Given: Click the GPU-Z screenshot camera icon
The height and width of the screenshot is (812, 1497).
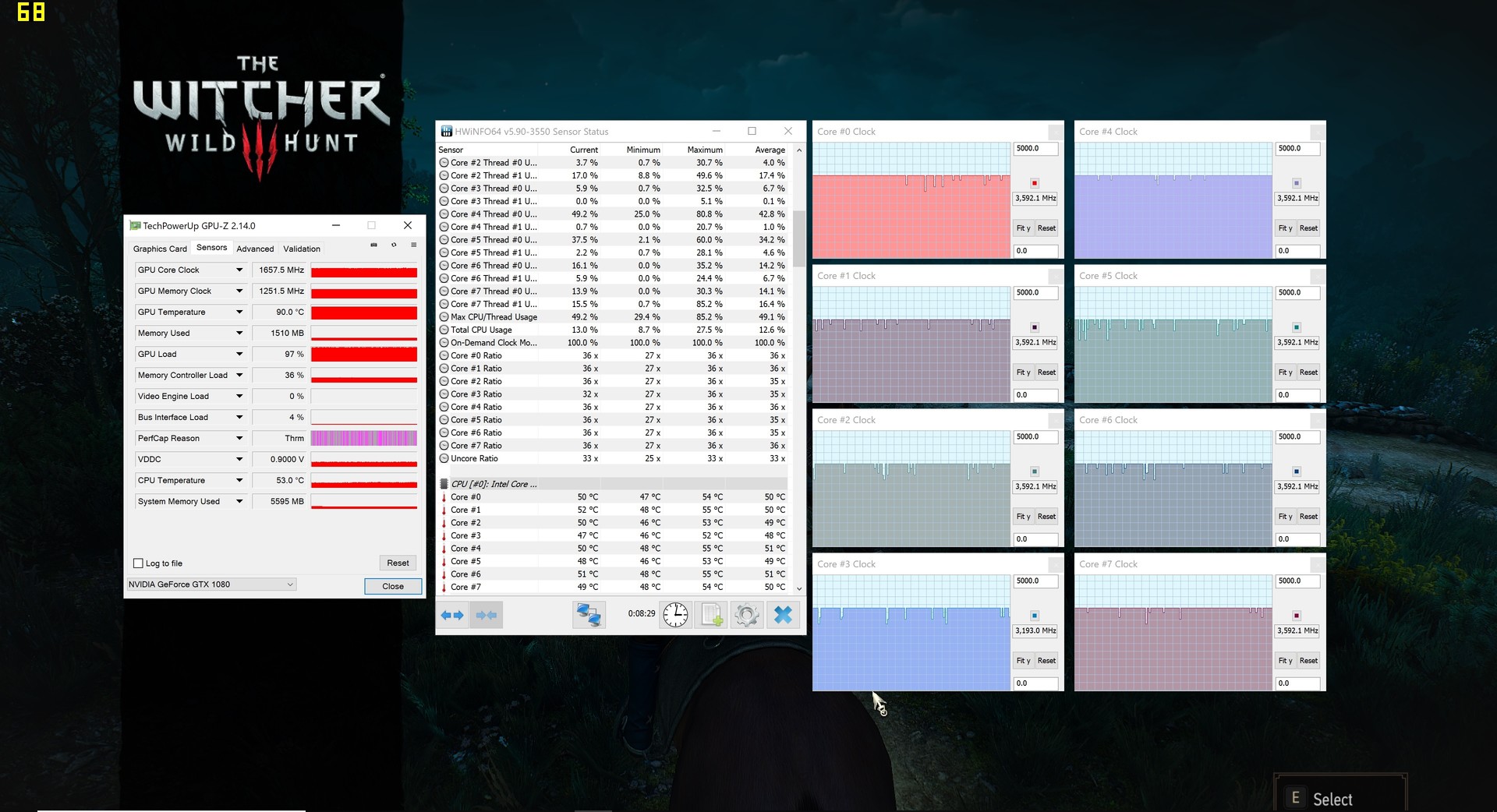Looking at the screenshot, I should click(373, 245).
